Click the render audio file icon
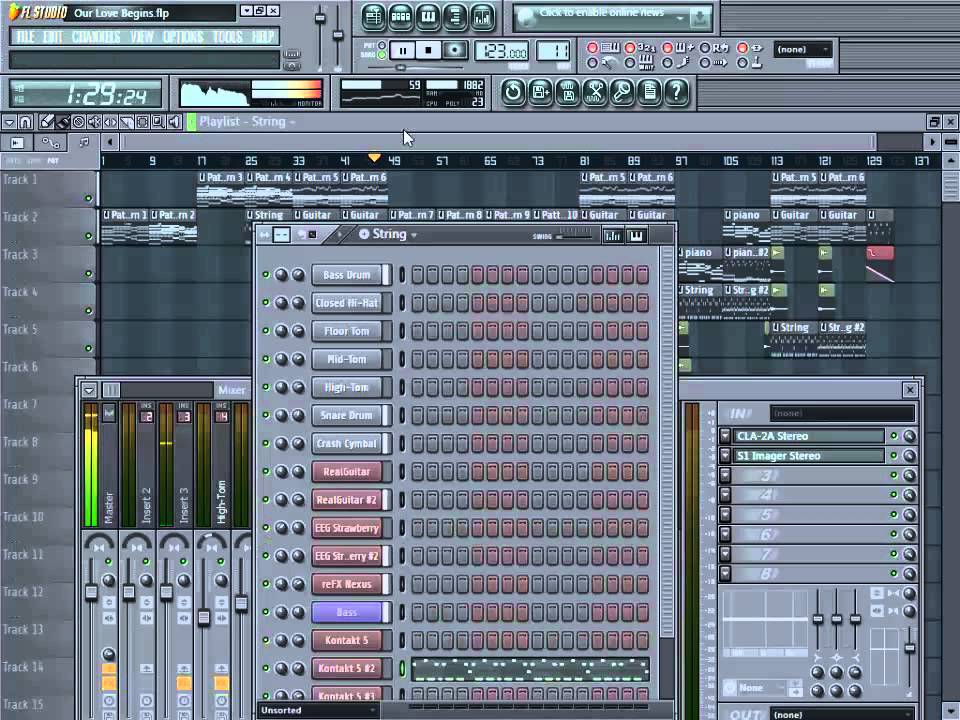 (x=568, y=92)
